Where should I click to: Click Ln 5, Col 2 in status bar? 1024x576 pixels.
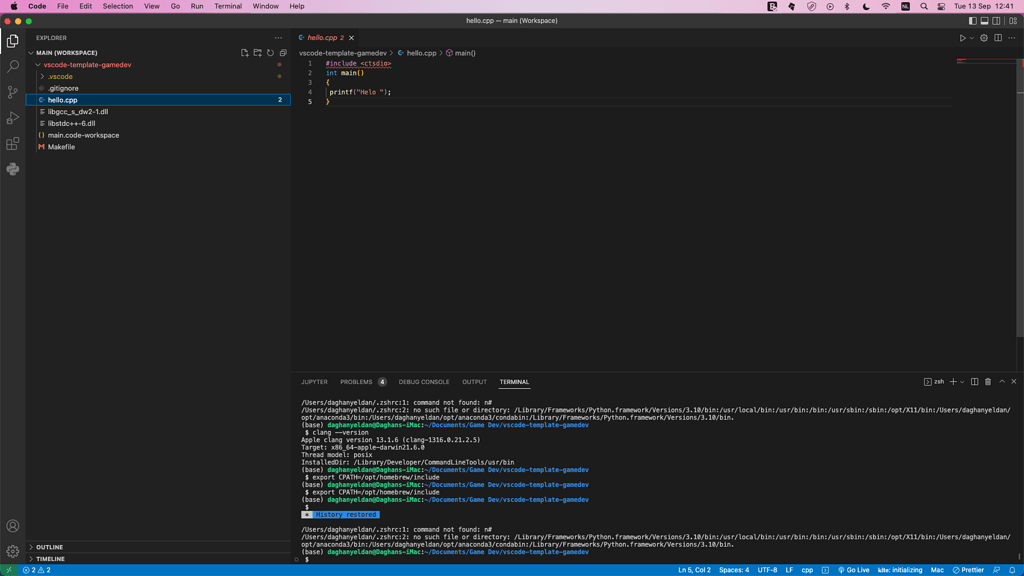(x=694, y=570)
